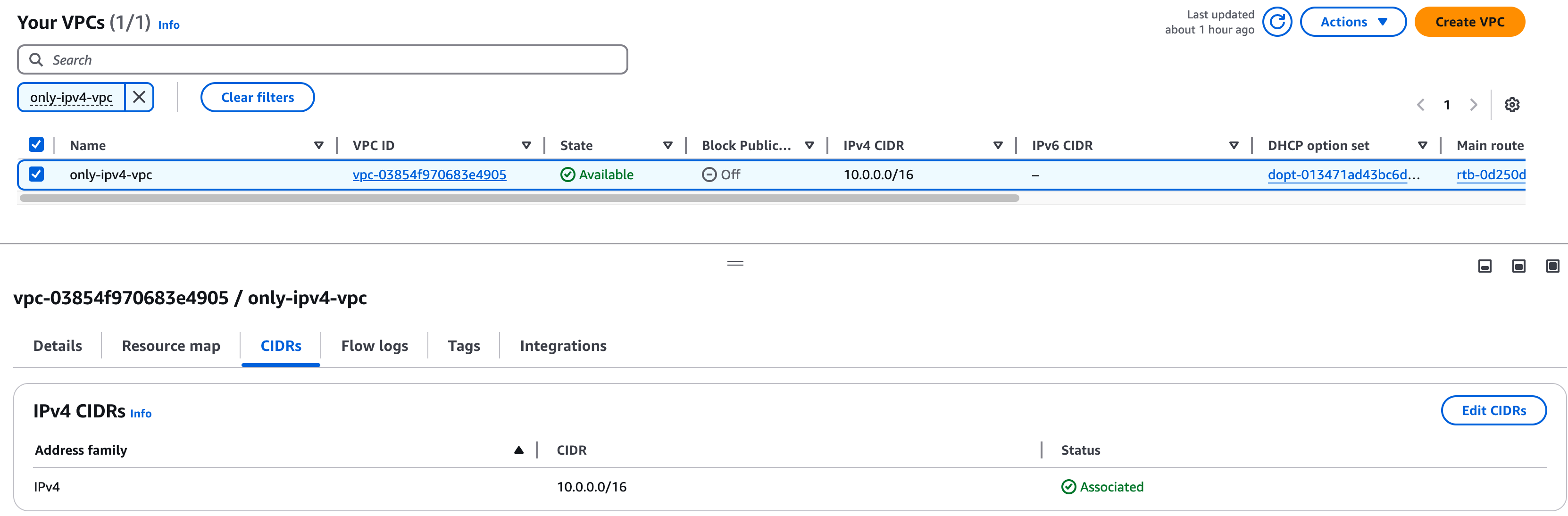The width and height of the screenshot is (1568, 516).
Task: Maximize split panel size icon
Action: pos(1553,266)
